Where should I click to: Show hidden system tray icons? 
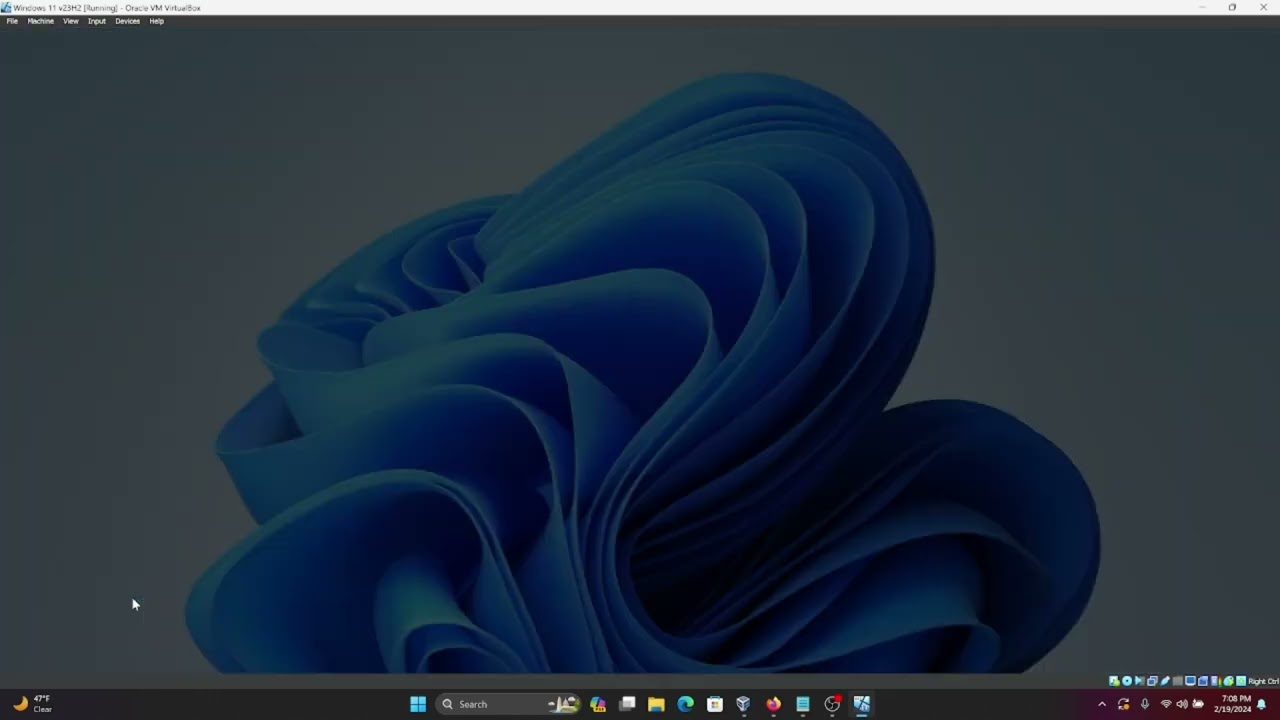(1102, 704)
